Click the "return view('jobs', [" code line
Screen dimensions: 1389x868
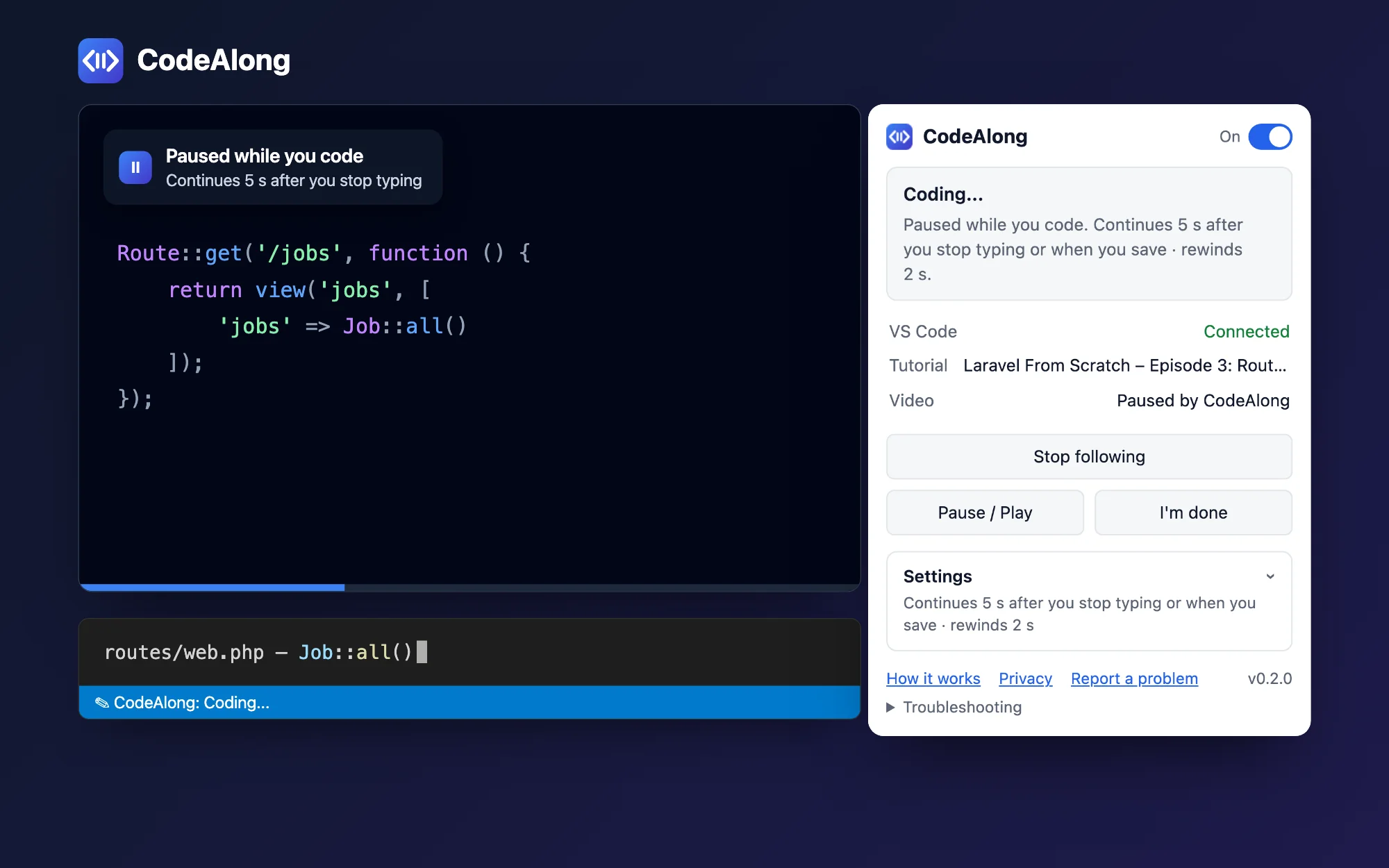click(299, 290)
